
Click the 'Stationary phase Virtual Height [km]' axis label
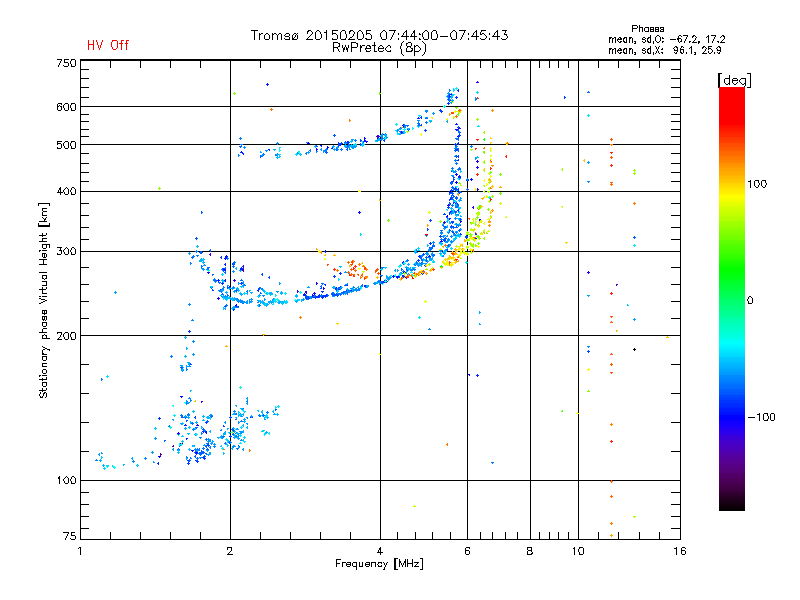click(x=44, y=301)
